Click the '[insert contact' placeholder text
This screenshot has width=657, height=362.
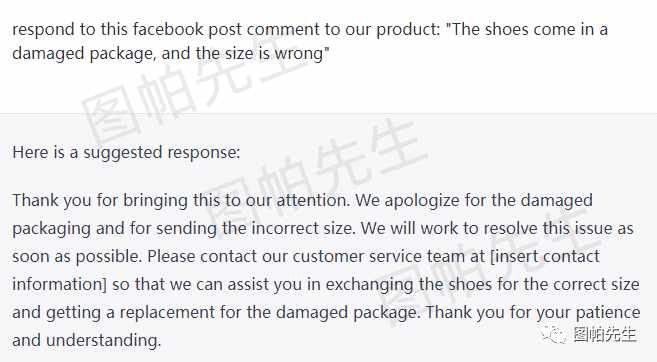pyautogui.click(x=545, y=256)
